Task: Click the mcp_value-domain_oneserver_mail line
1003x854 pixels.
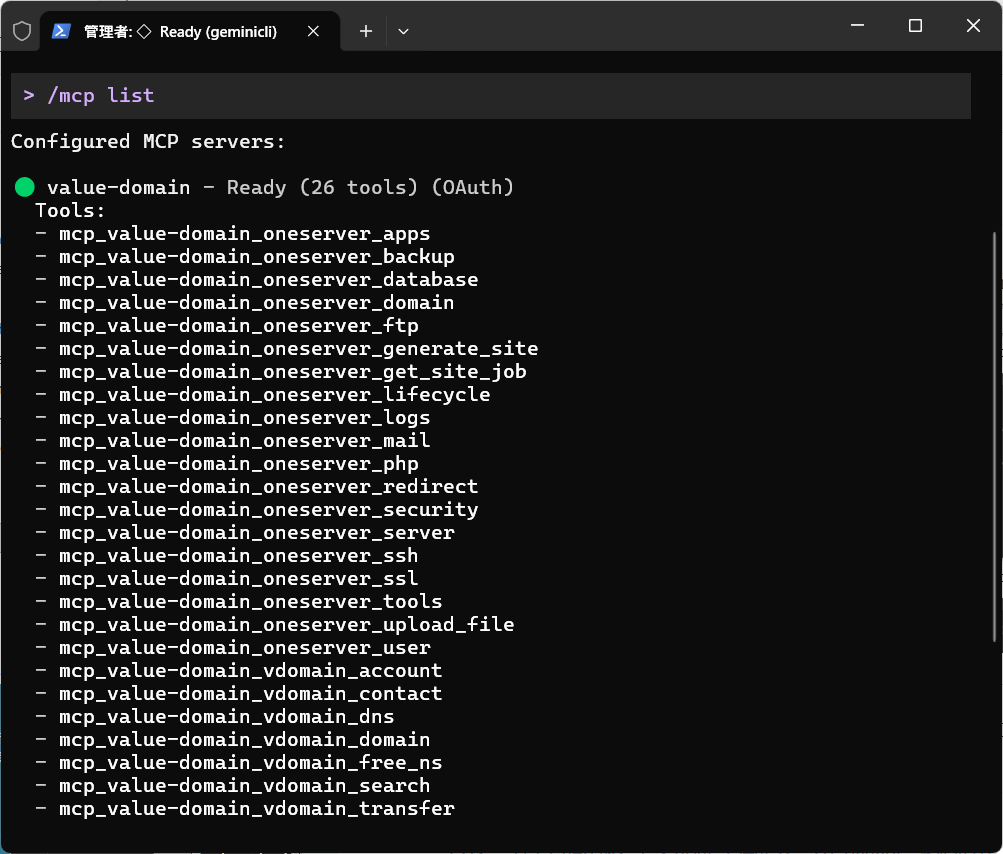Action: [x=244, y=441]
